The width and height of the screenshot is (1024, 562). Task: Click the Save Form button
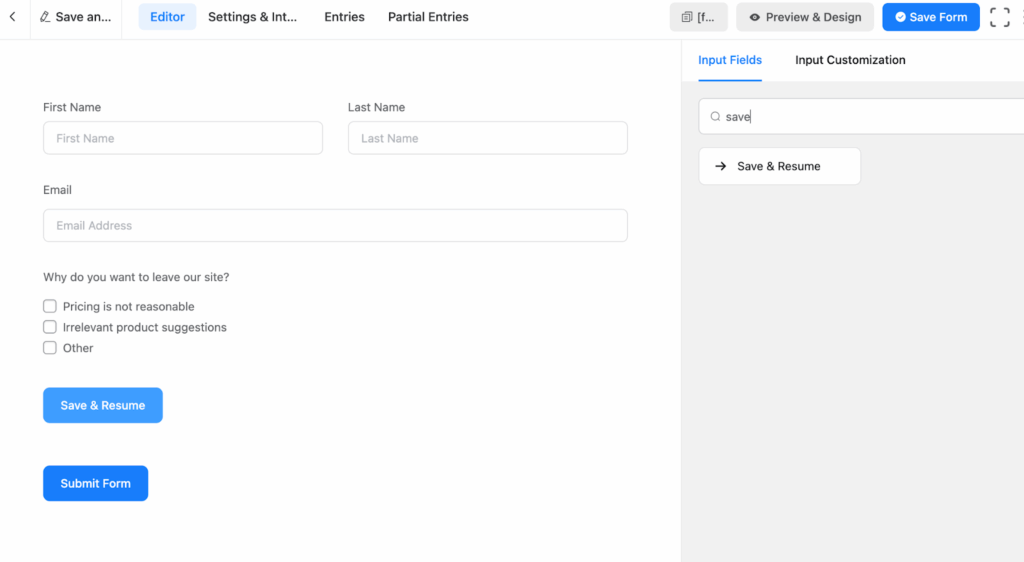931,17
